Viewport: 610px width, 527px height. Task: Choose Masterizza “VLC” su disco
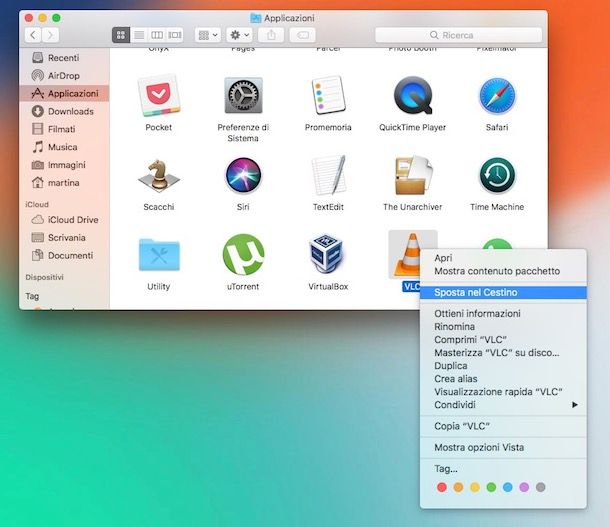pyautogui.click(x=503, y=353)
